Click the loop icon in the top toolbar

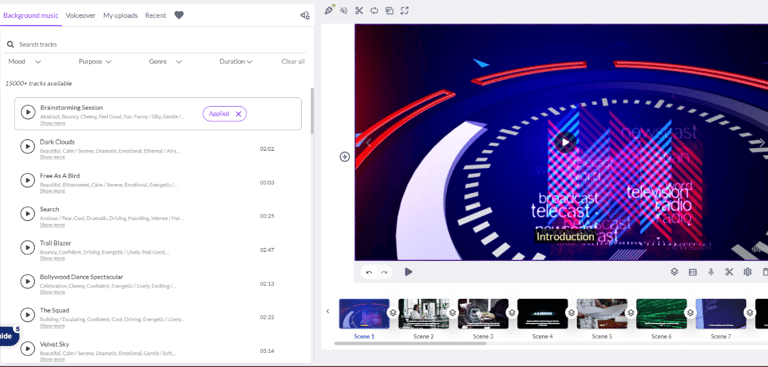point(374,10)
